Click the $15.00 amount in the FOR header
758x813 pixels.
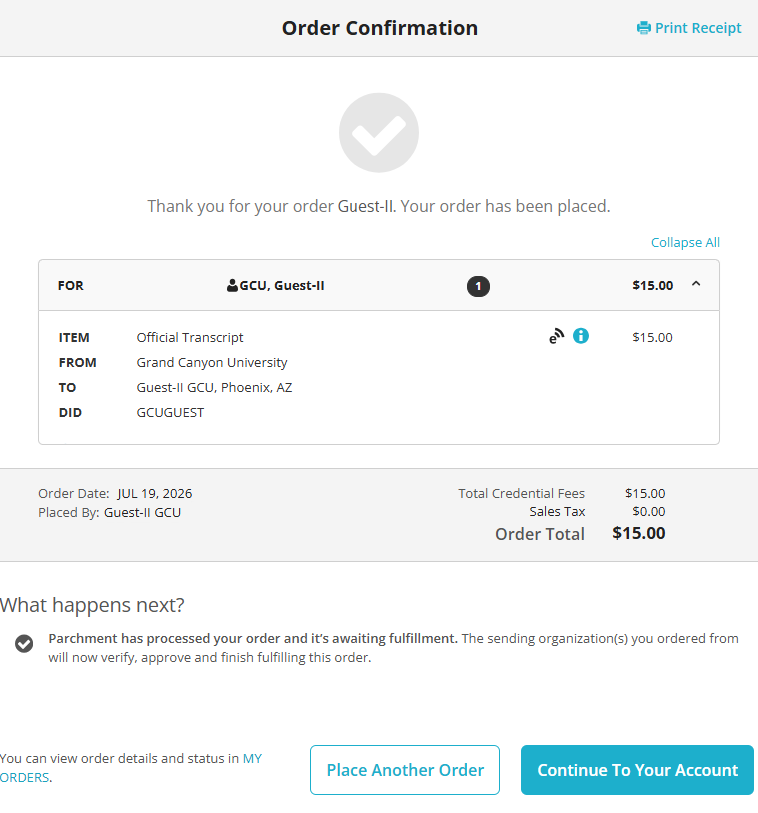click(653, 286)
